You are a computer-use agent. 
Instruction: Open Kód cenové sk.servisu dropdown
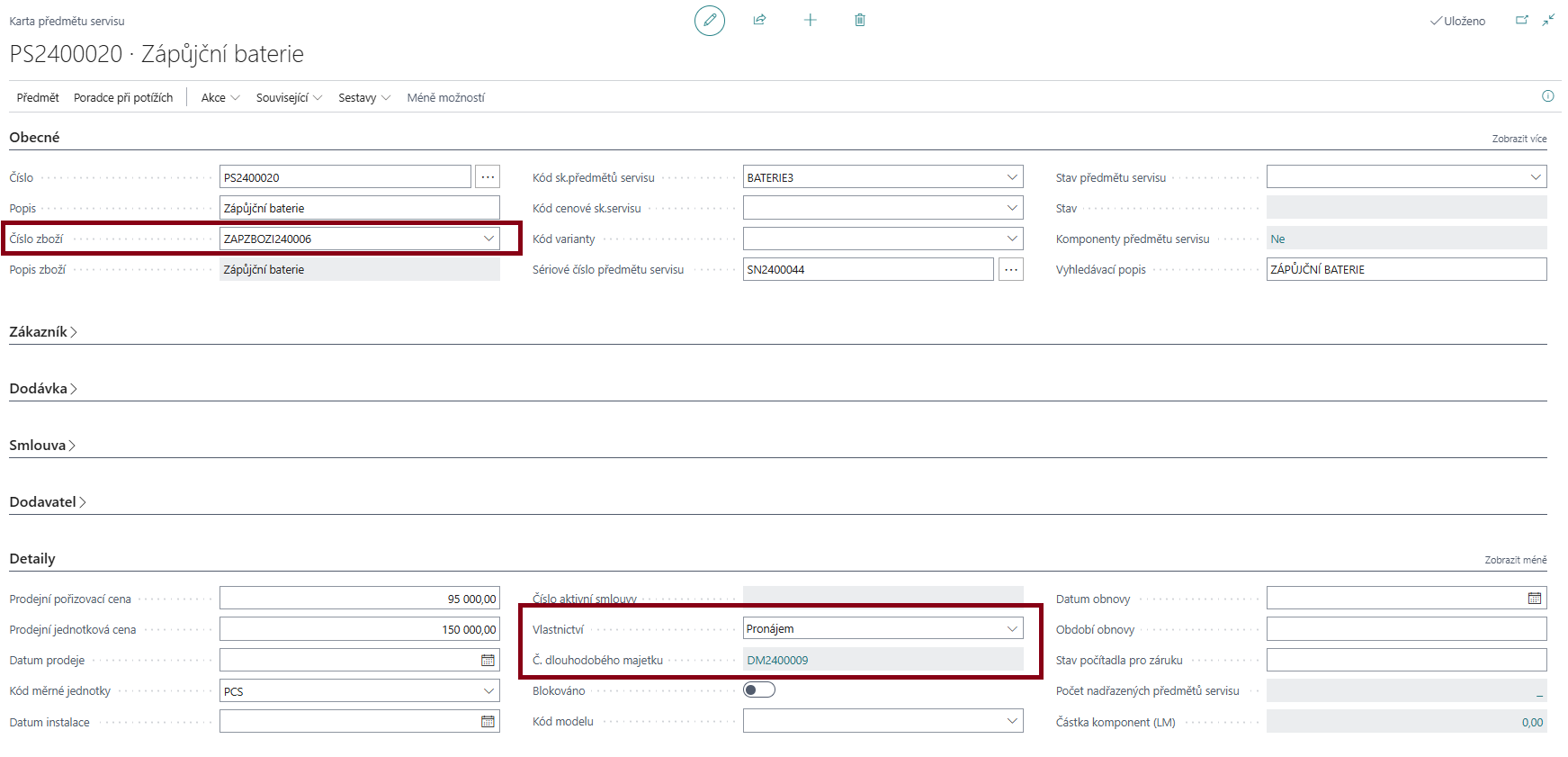(x=1013, y=208)
